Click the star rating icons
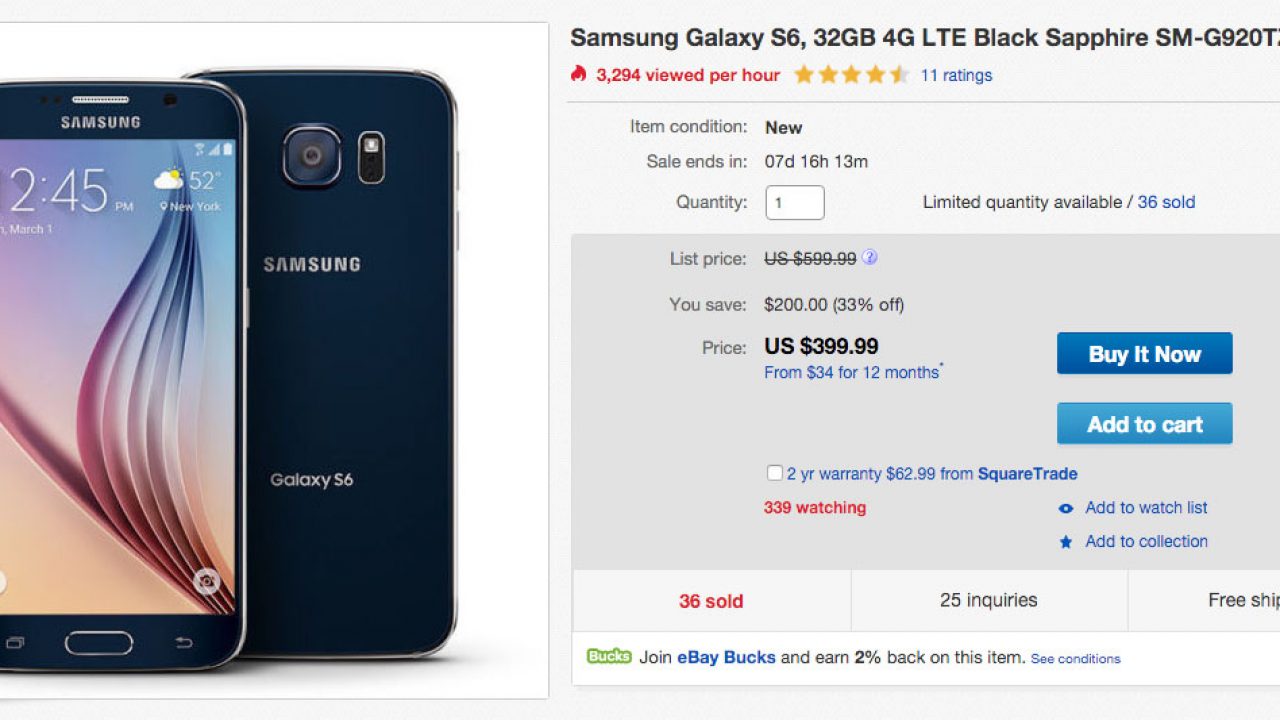Image resolution: width=1280 pixels, height=720 pixels. (851, 75)
